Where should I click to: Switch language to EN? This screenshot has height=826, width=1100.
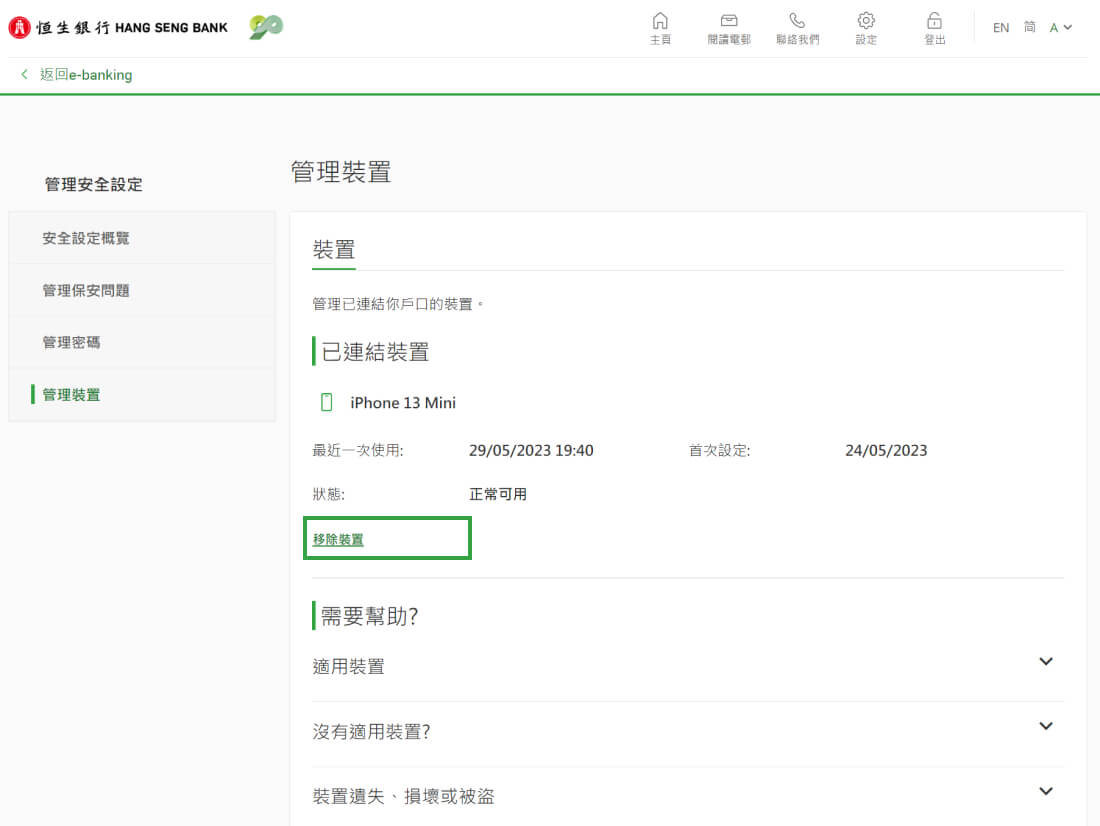click(x=1001, y=28)
